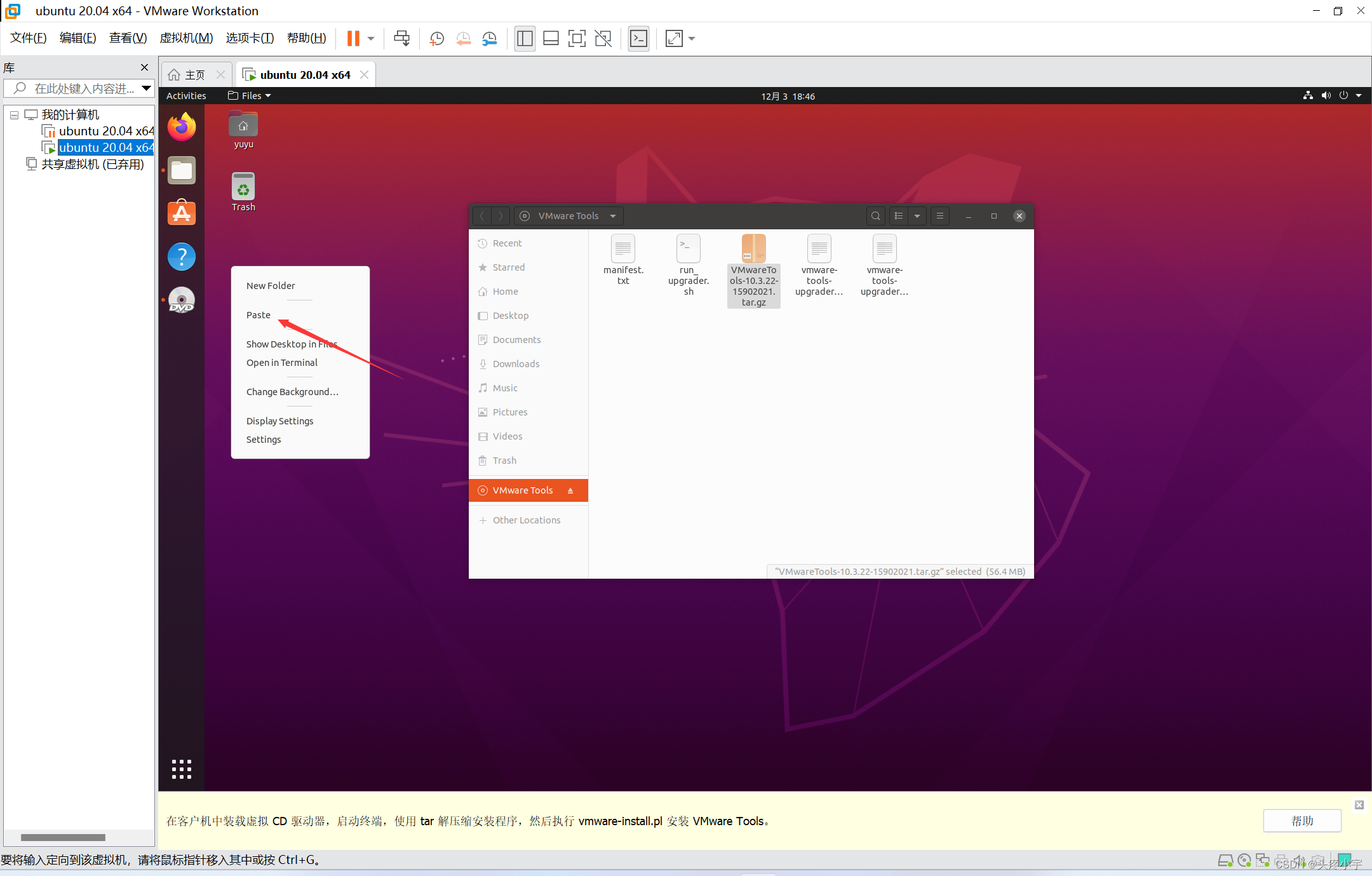Open Ubuntu Software from the dock
Screen dimensions: 1372x876
tap(182, 213)
